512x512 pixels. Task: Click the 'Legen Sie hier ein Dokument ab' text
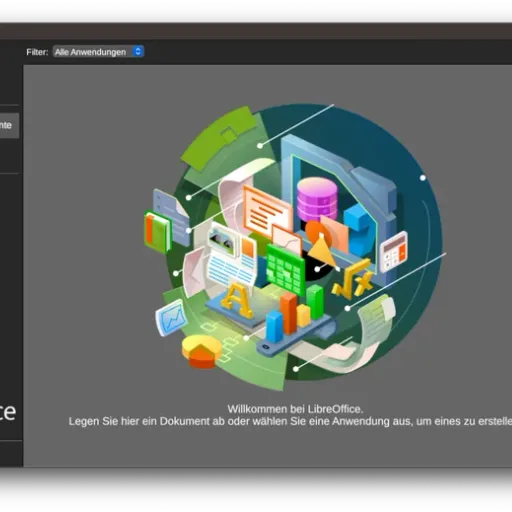pyautogui.click(x=147, y=421)
